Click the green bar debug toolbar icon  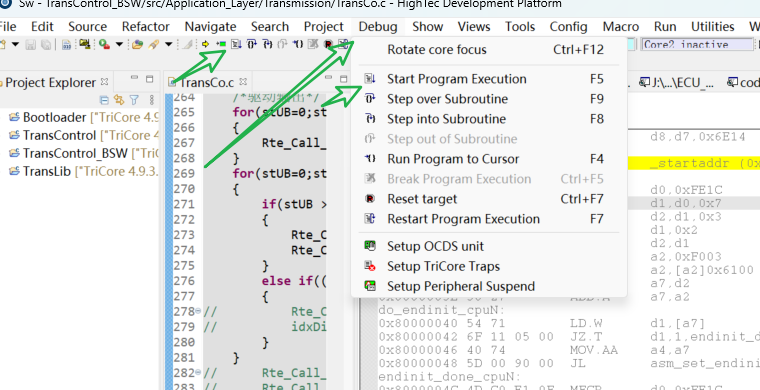click(221, 44)
